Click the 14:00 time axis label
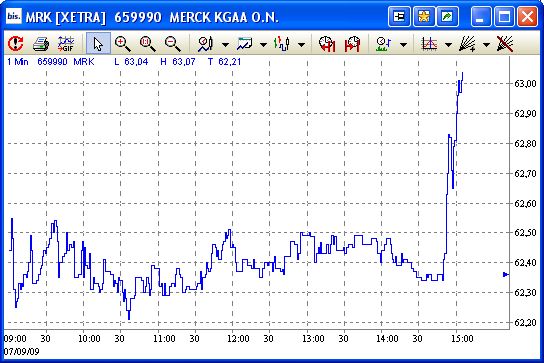Image resolution: width=544 pixels, height=363 pixels. pos(387,338)
